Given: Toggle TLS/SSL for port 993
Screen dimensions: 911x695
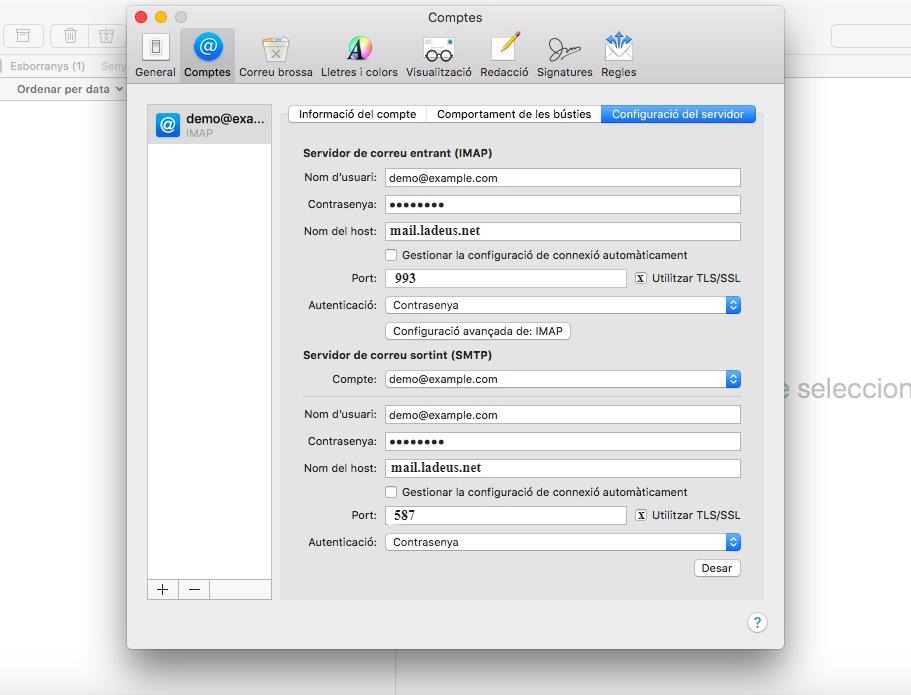Looking at the screenshot, I should pos(641,278).
